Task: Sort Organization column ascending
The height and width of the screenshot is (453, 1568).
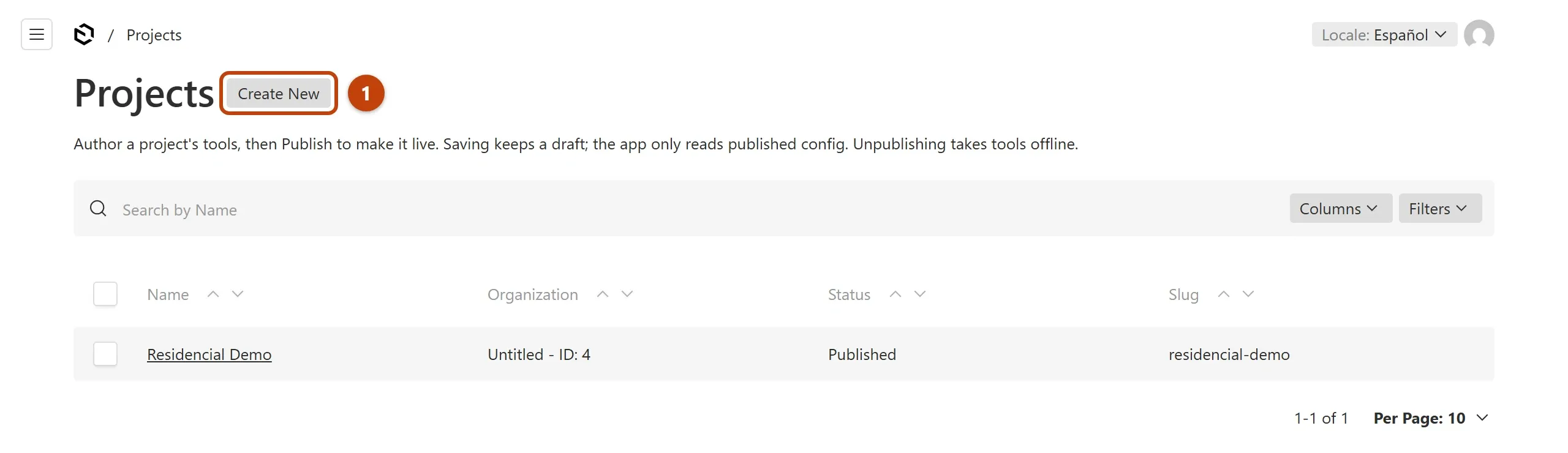Action: click(x=603, y=294)
